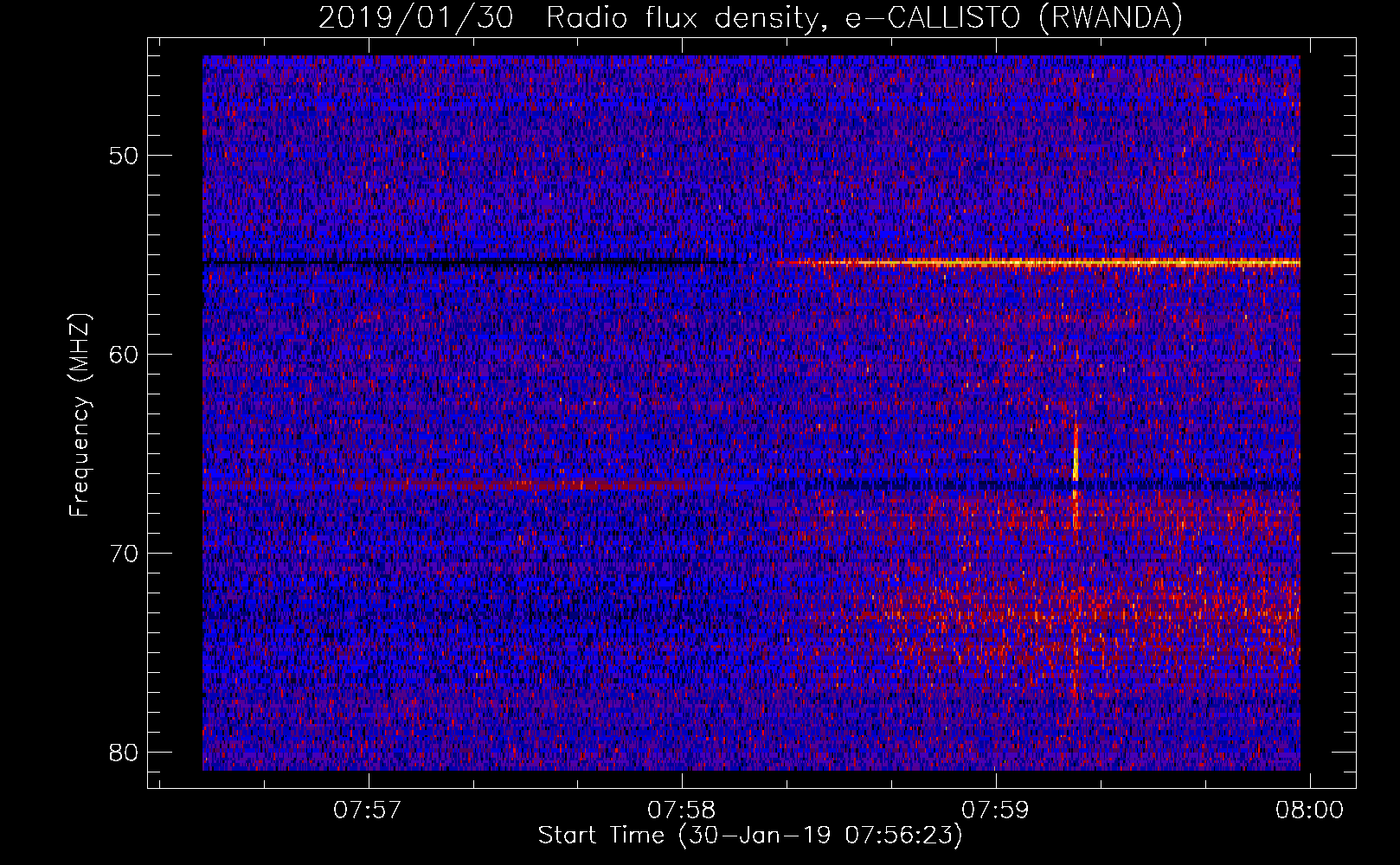Click the 80 frequency tick label

(x=125, y=753)
